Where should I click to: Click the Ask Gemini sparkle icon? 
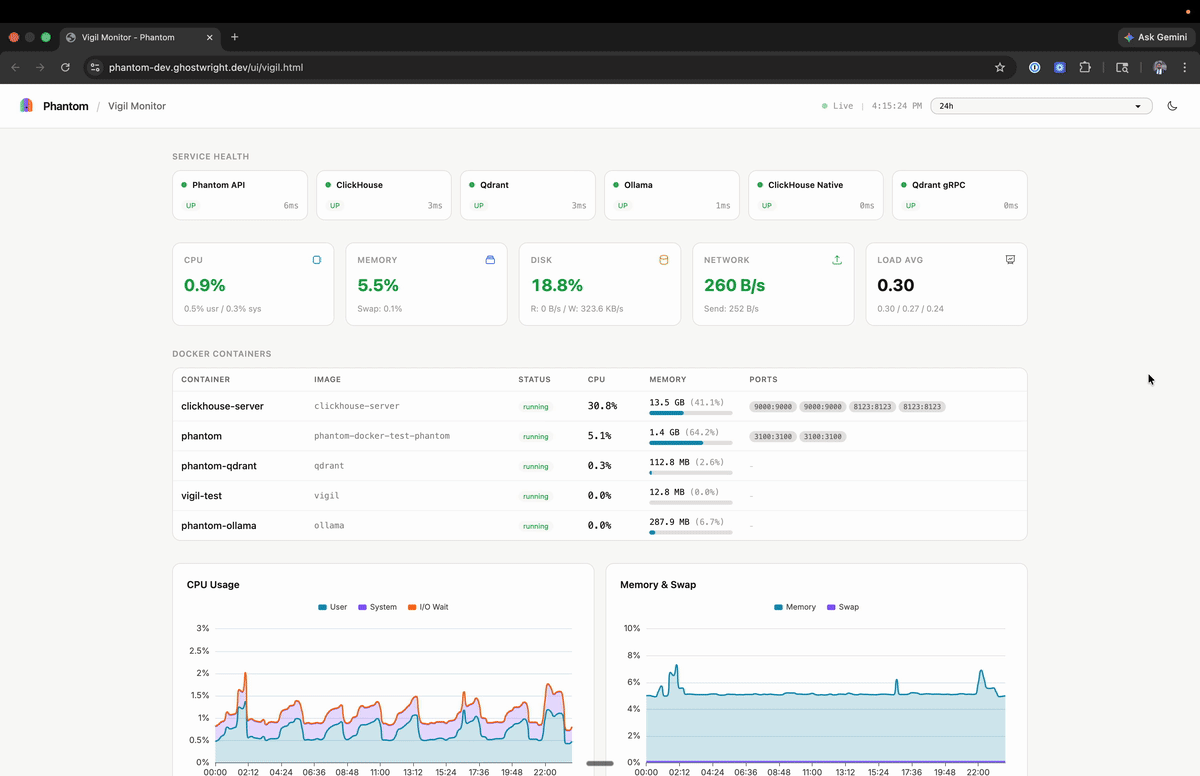(x=1131, y=37)
